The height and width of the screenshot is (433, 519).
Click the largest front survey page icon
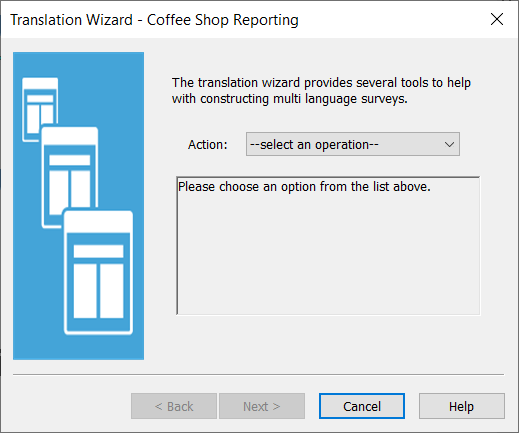click(98, 272)
